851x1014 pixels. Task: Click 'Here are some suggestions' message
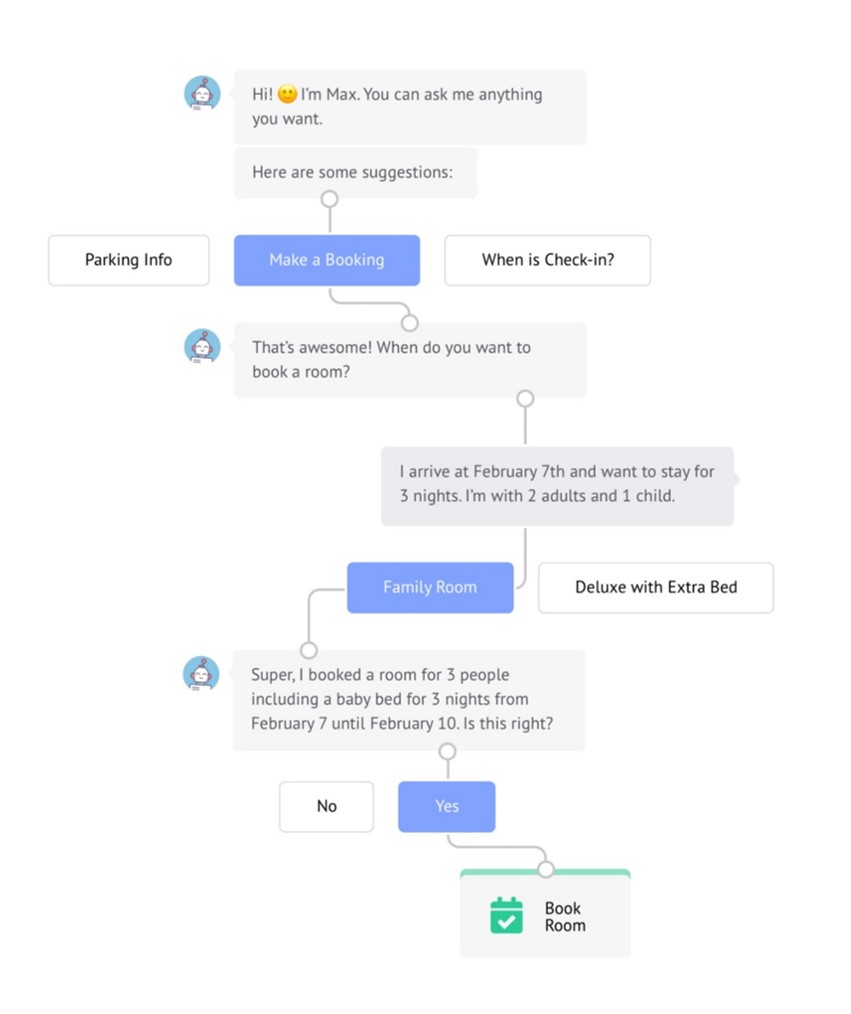[356, 173]
